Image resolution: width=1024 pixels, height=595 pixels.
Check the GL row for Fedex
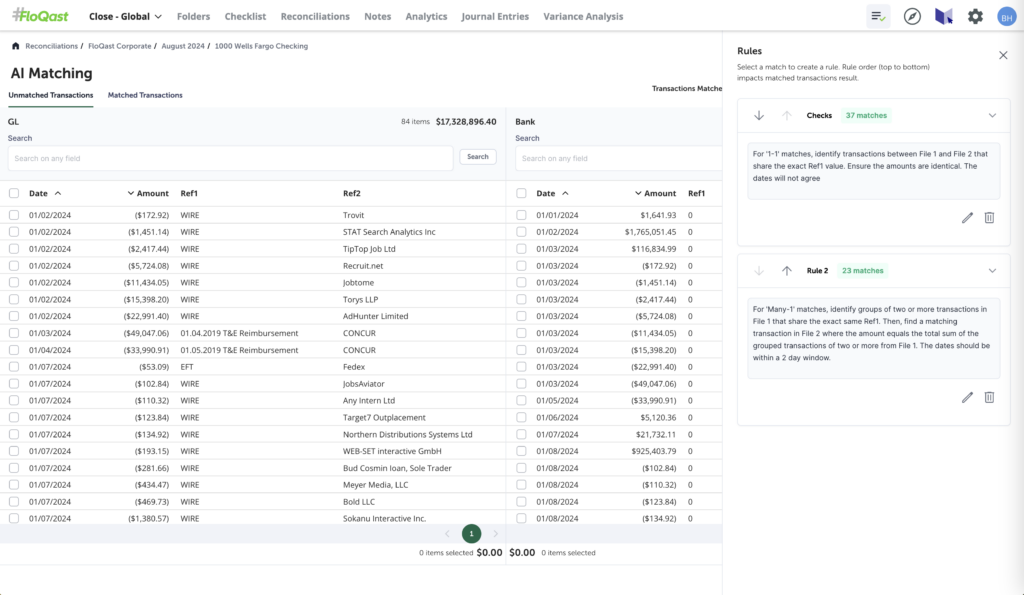[x=14, y=367]
